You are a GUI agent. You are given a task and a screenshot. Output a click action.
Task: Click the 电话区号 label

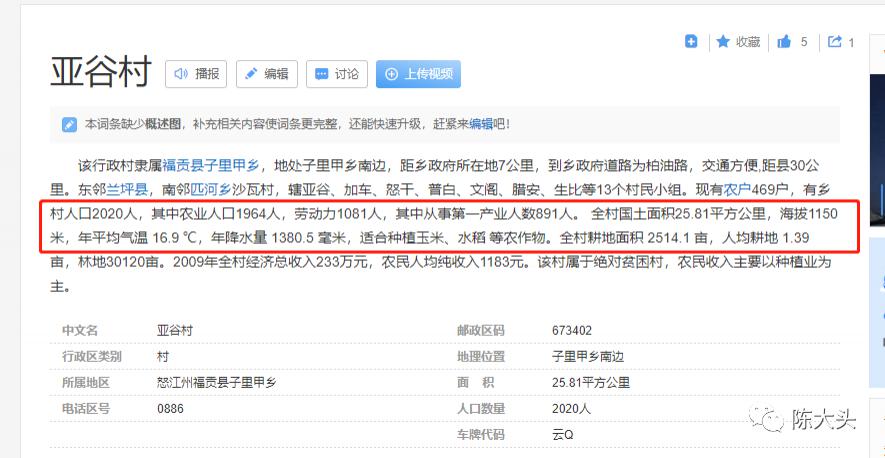click(x=86, y=409)
